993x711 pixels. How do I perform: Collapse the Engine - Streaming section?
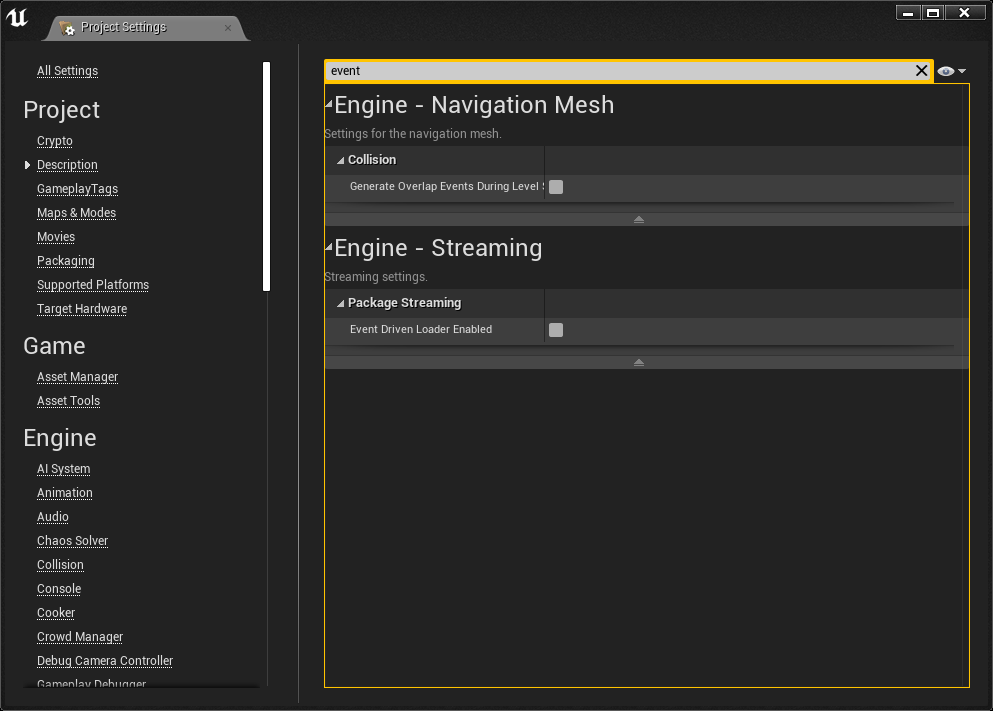tap(329, 247)
